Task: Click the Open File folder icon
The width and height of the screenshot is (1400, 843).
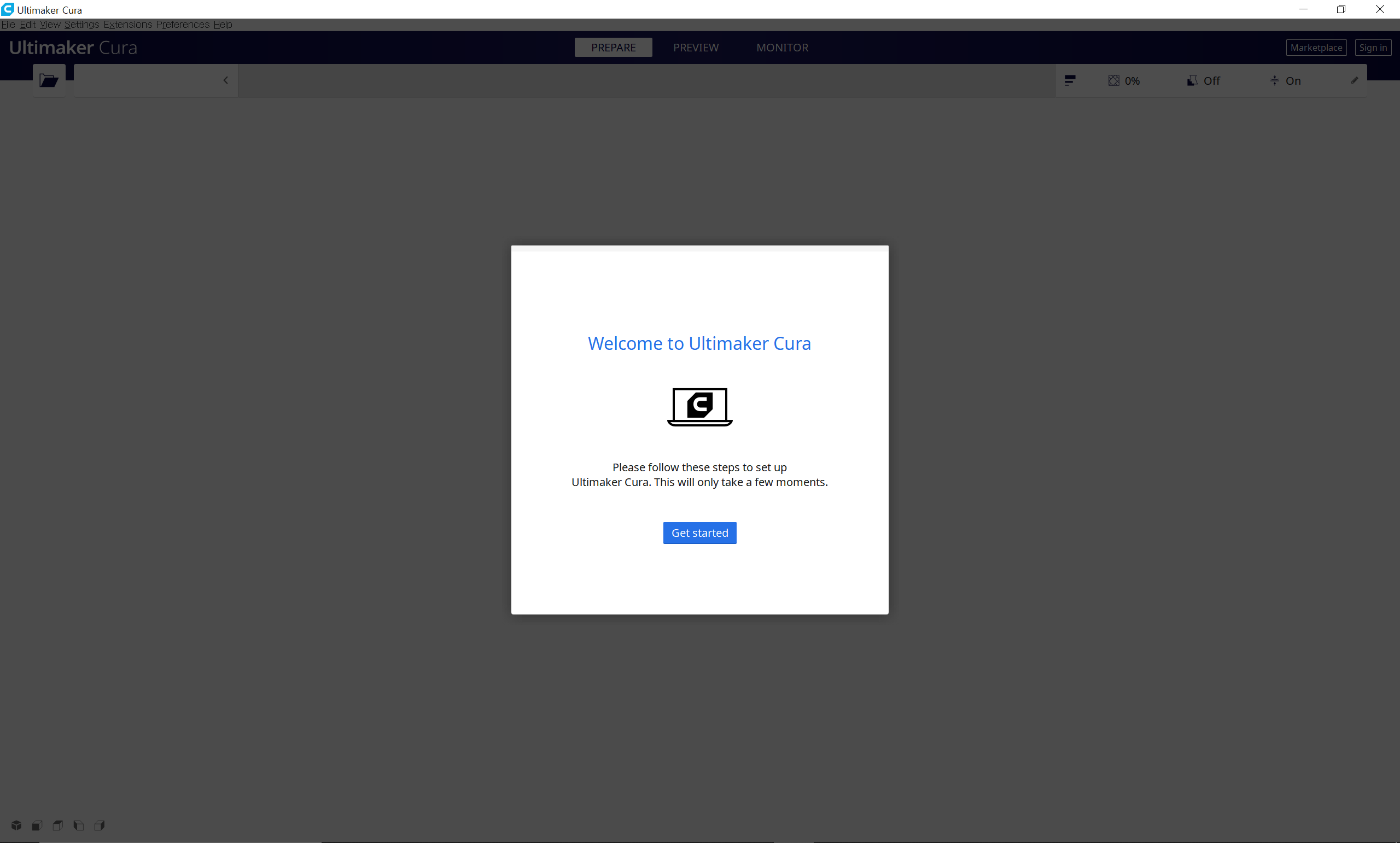Action: 49,80
